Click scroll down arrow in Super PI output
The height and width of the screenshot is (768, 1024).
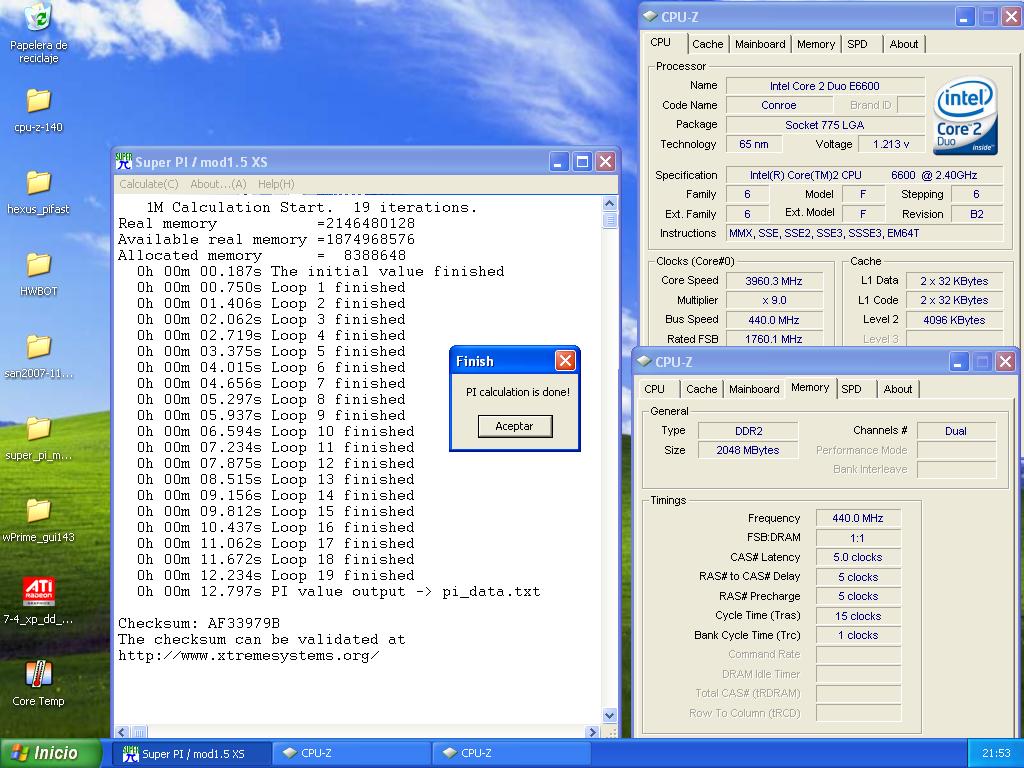[x=609, y=716]
